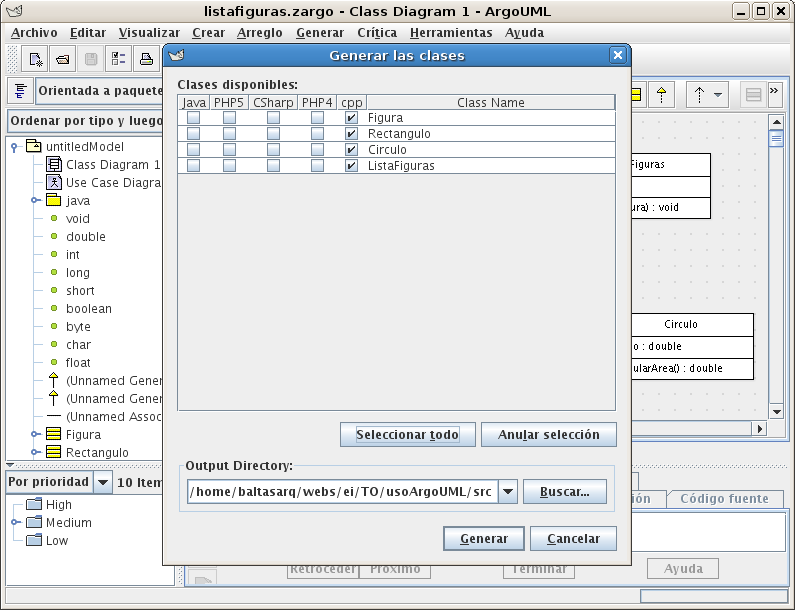The width and height of the screenshot is (795, 610).
Task: Click the Ayuda button in wizard
Action: click(683, 568)
